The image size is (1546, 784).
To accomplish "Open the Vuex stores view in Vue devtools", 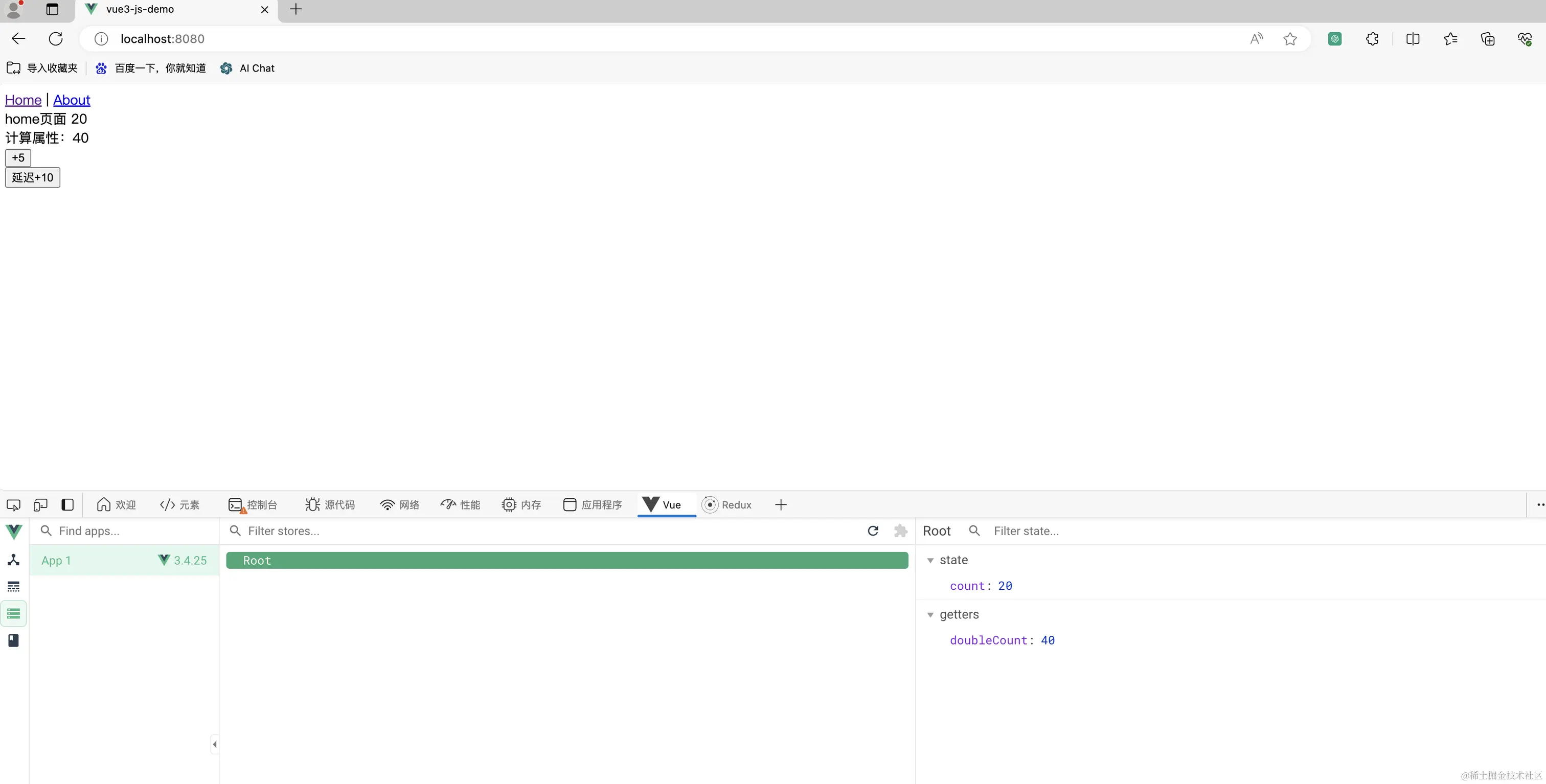I will click(x=13, y=613).
